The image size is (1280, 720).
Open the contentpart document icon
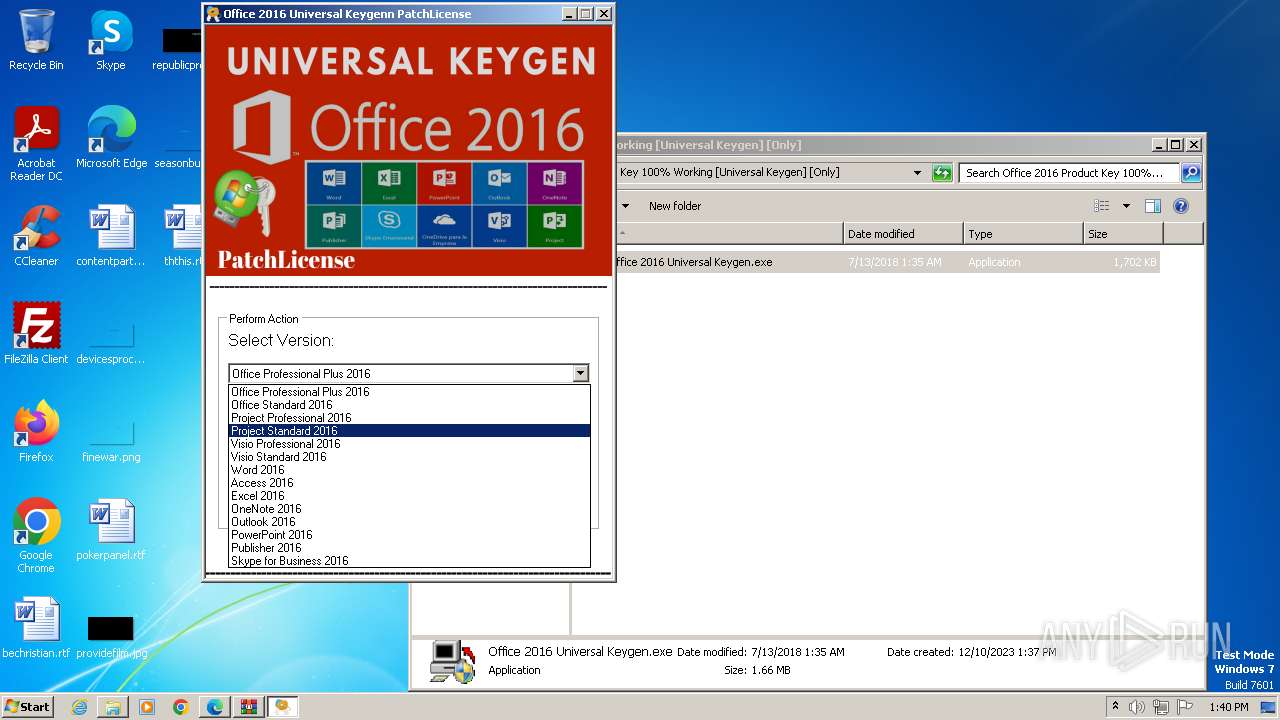click(111, 236)
